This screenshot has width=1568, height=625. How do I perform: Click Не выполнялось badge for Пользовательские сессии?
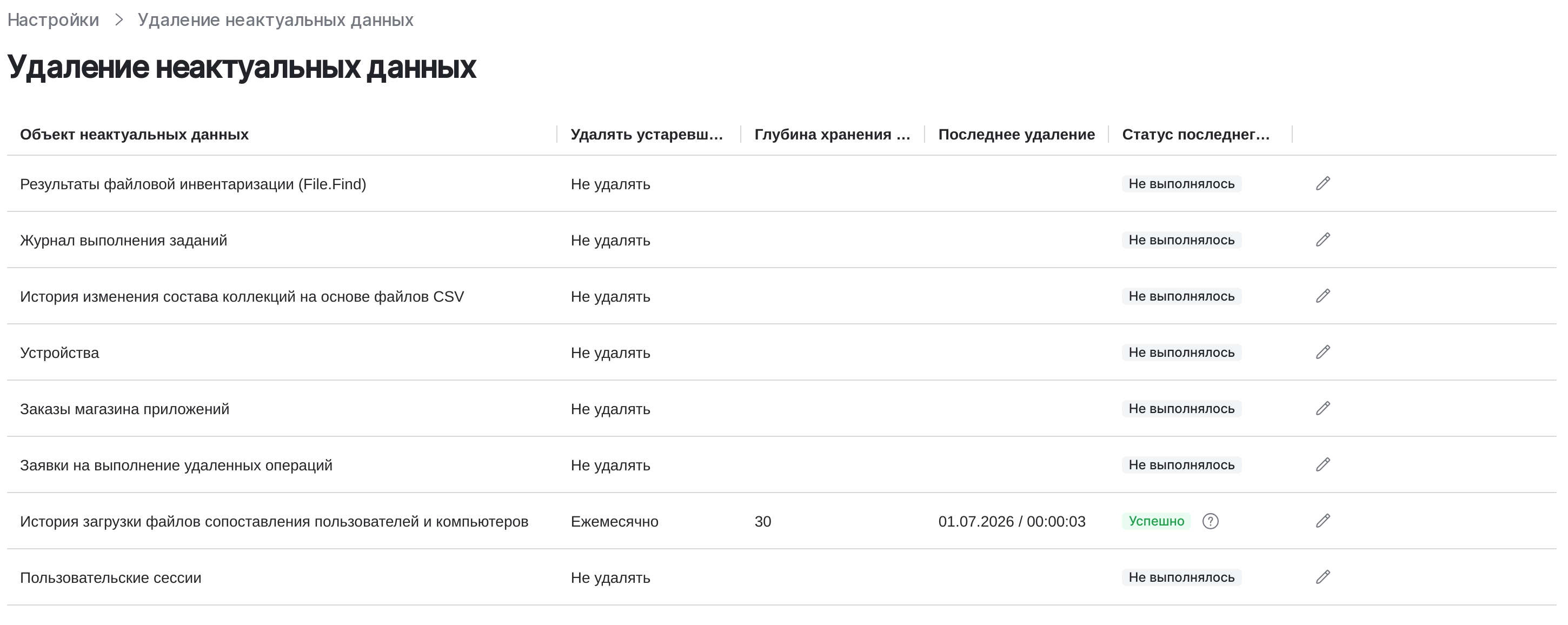(1181, 577)
